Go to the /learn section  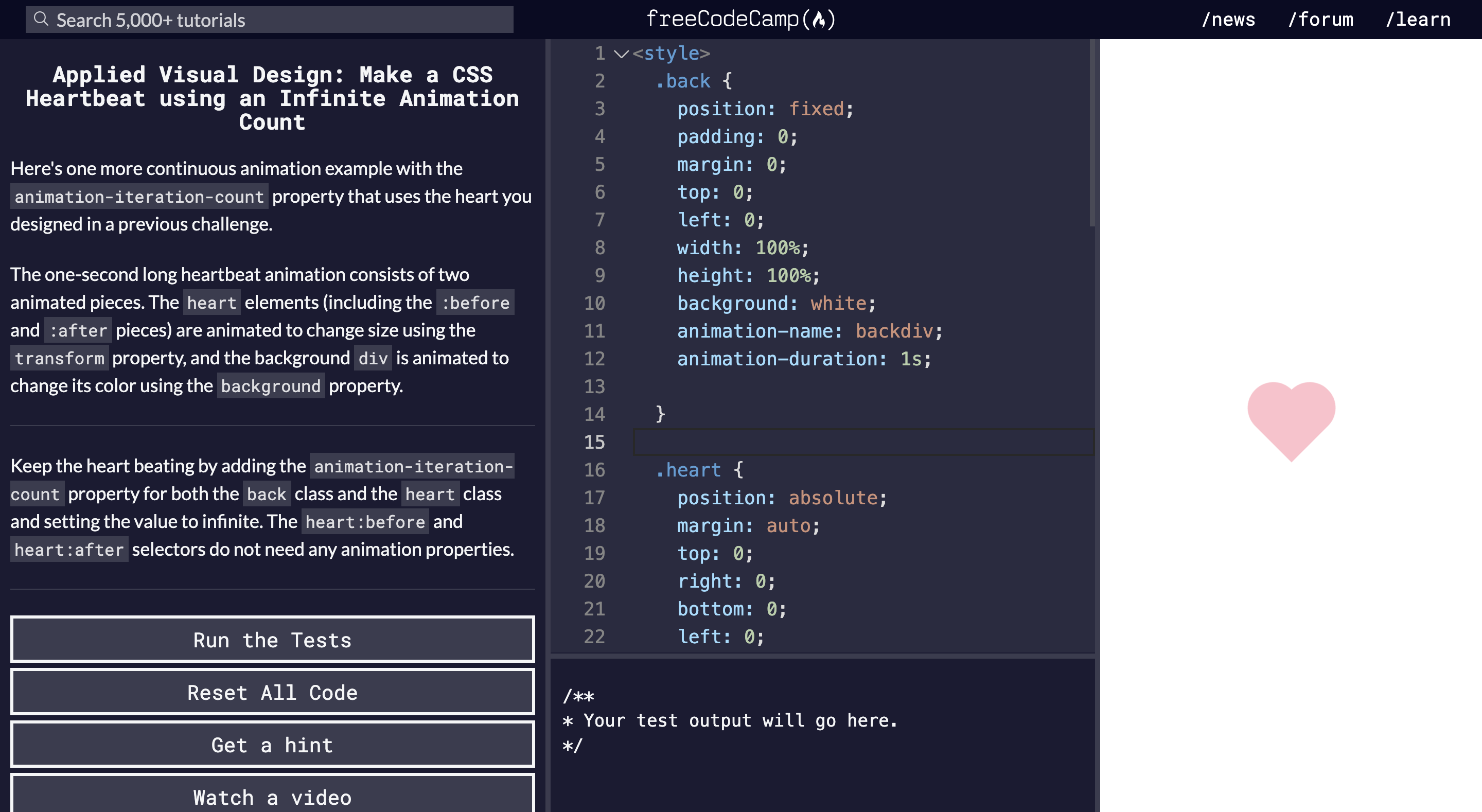tap(1418, 20)
